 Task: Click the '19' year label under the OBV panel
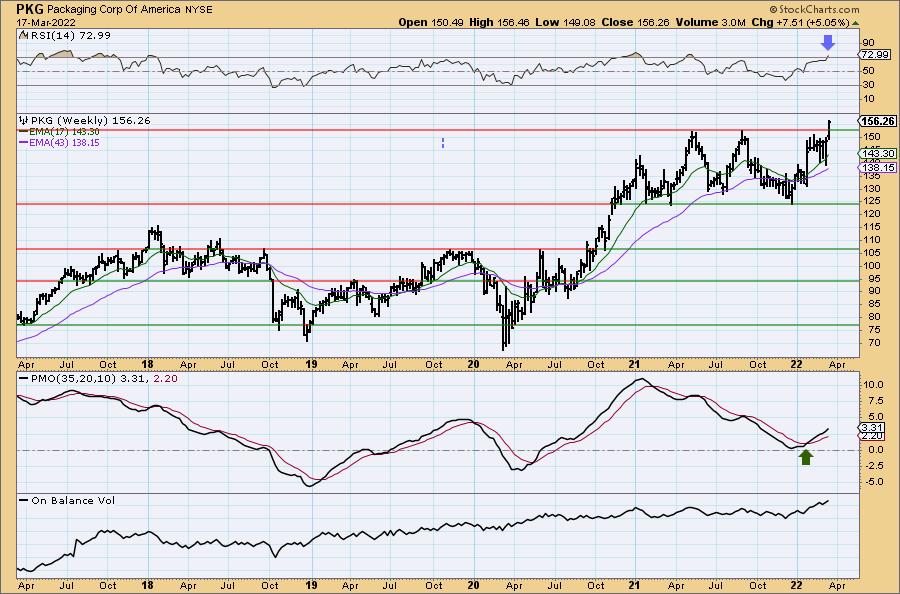311,585
